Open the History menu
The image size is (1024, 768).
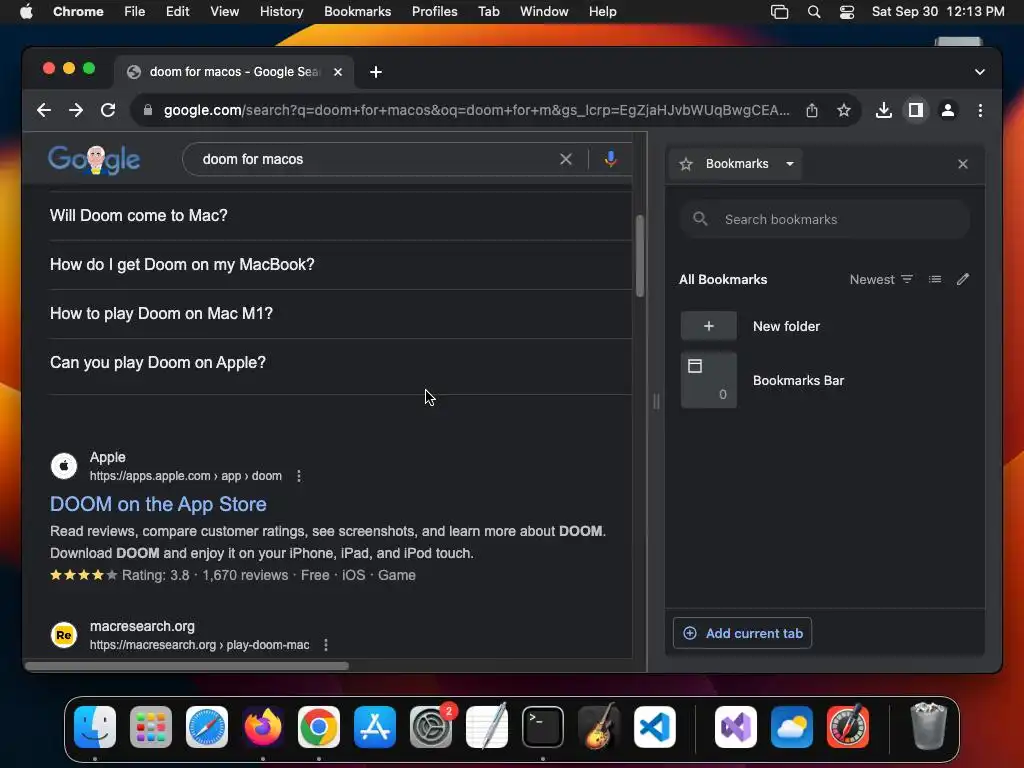pos(281,12)
